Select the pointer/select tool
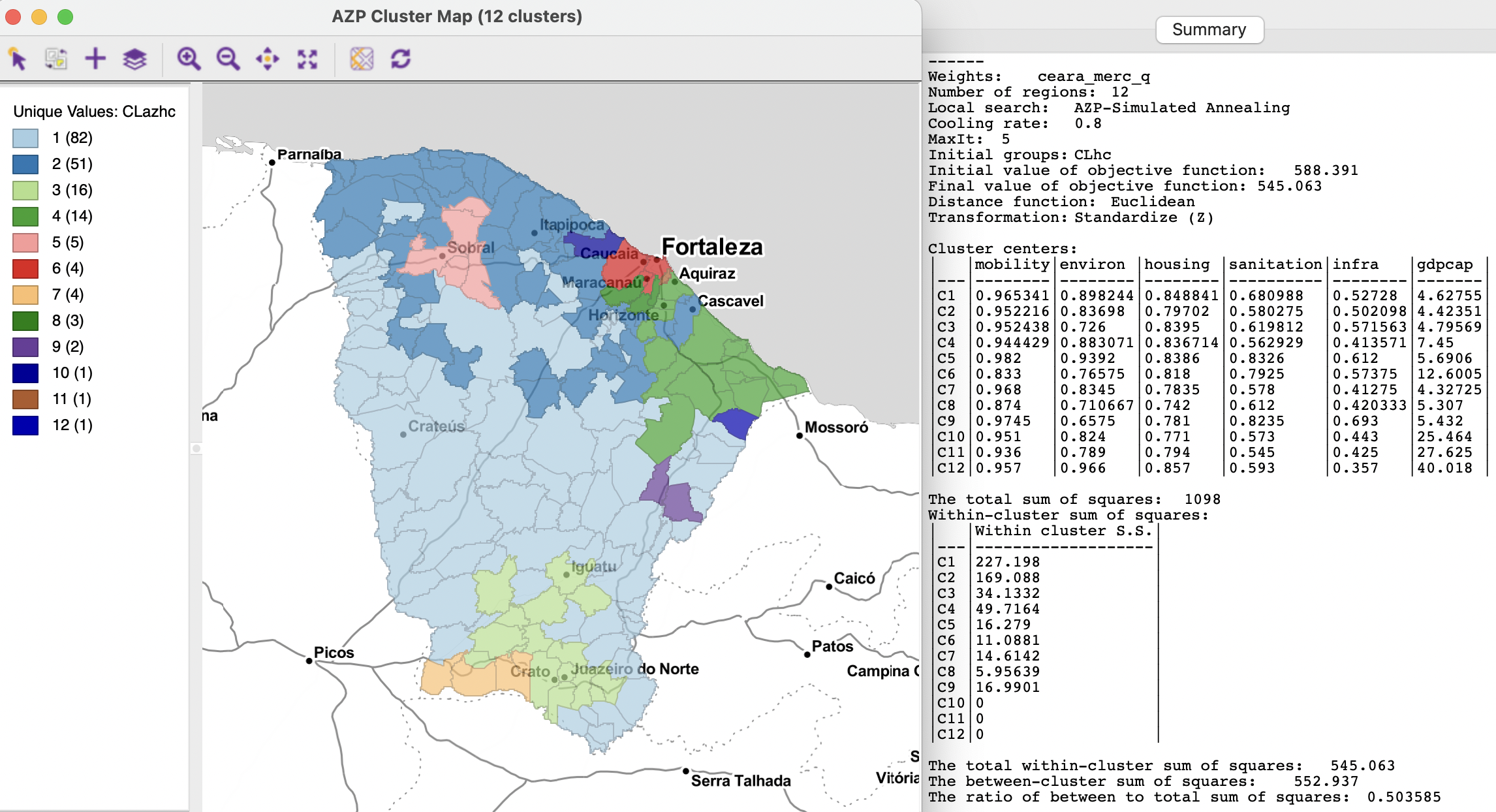The width and height of the screenshot is (1496, 812). [18, 57]
